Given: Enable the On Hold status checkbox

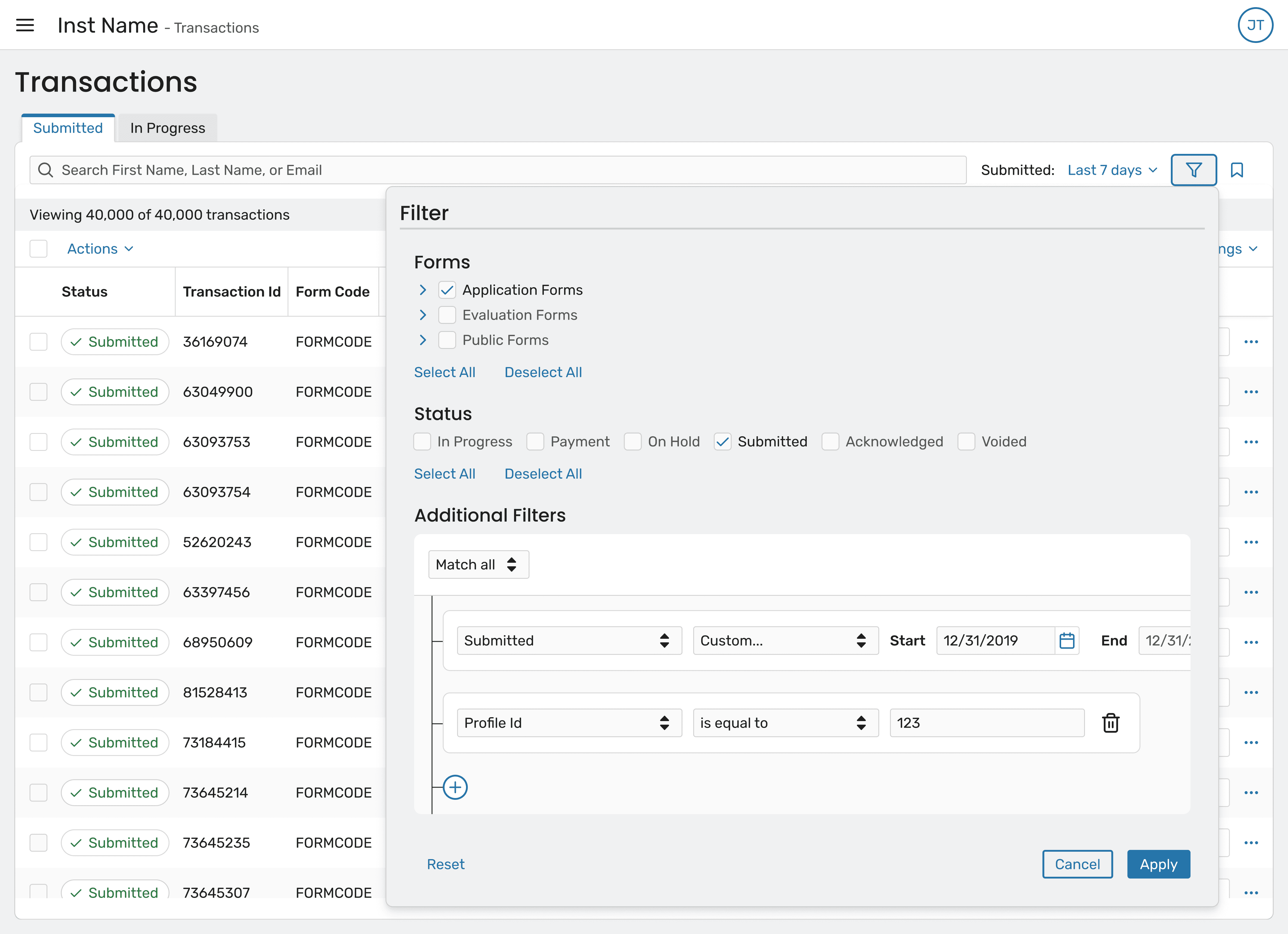Looking at the screenshot, I should point(633,441).
